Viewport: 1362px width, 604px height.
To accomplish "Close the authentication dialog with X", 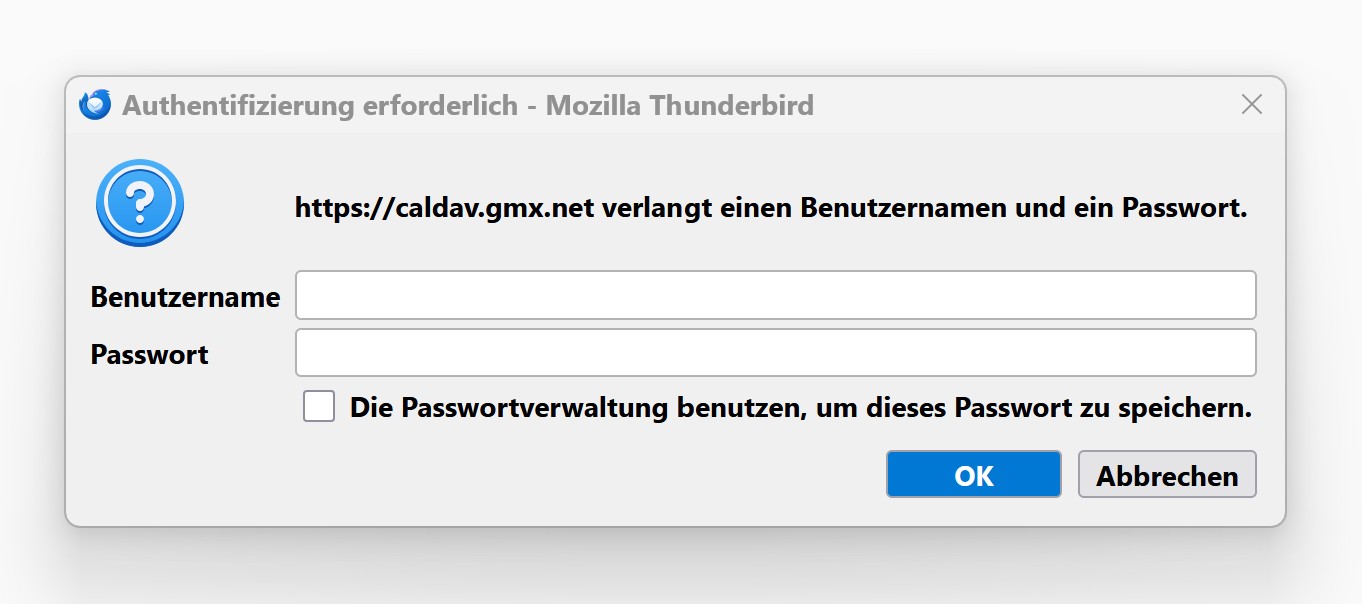I will [1251, 104].
